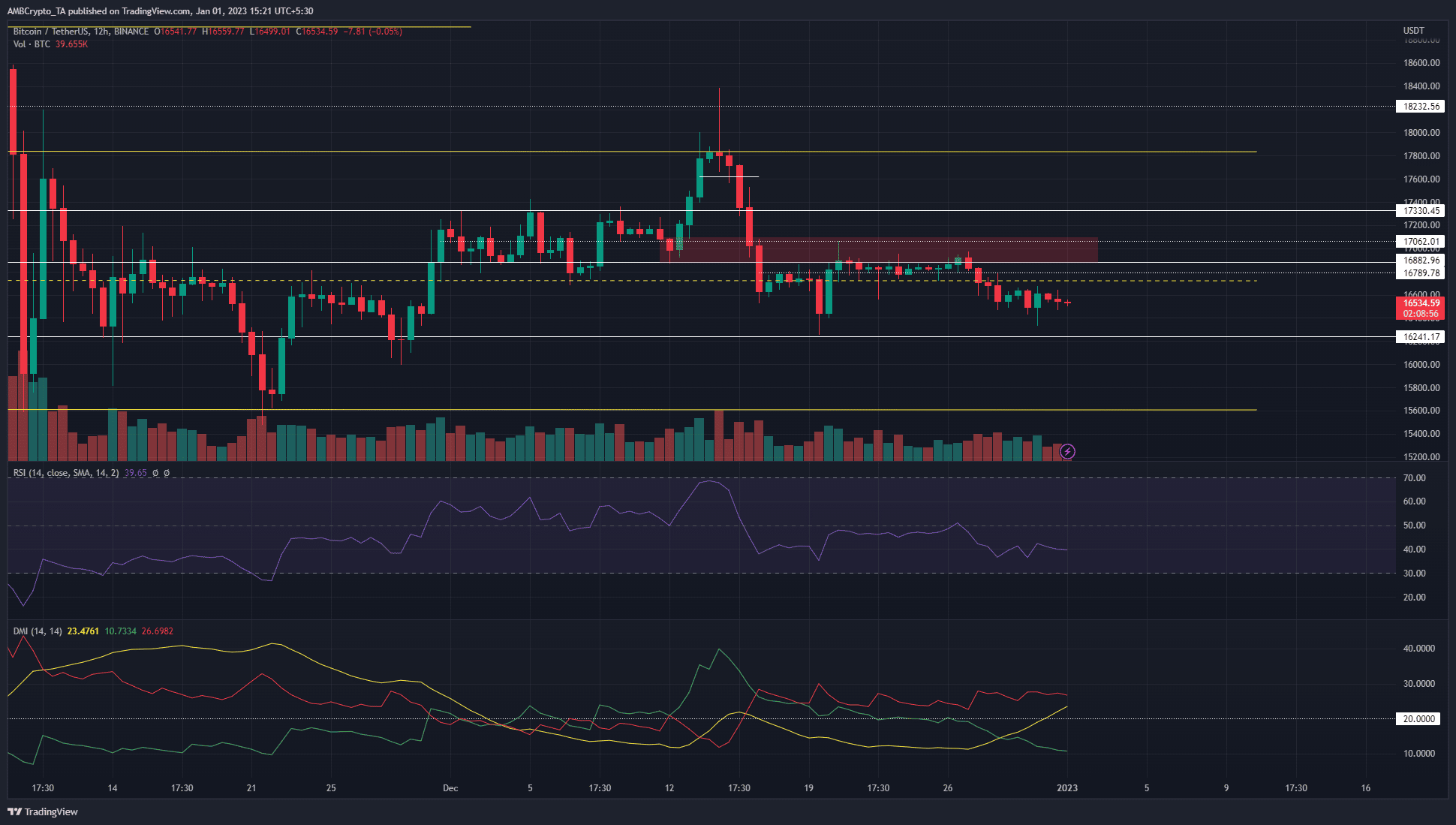
Task: Click the 15600.00 price axis tick
Action: (x=1421, y=411)
